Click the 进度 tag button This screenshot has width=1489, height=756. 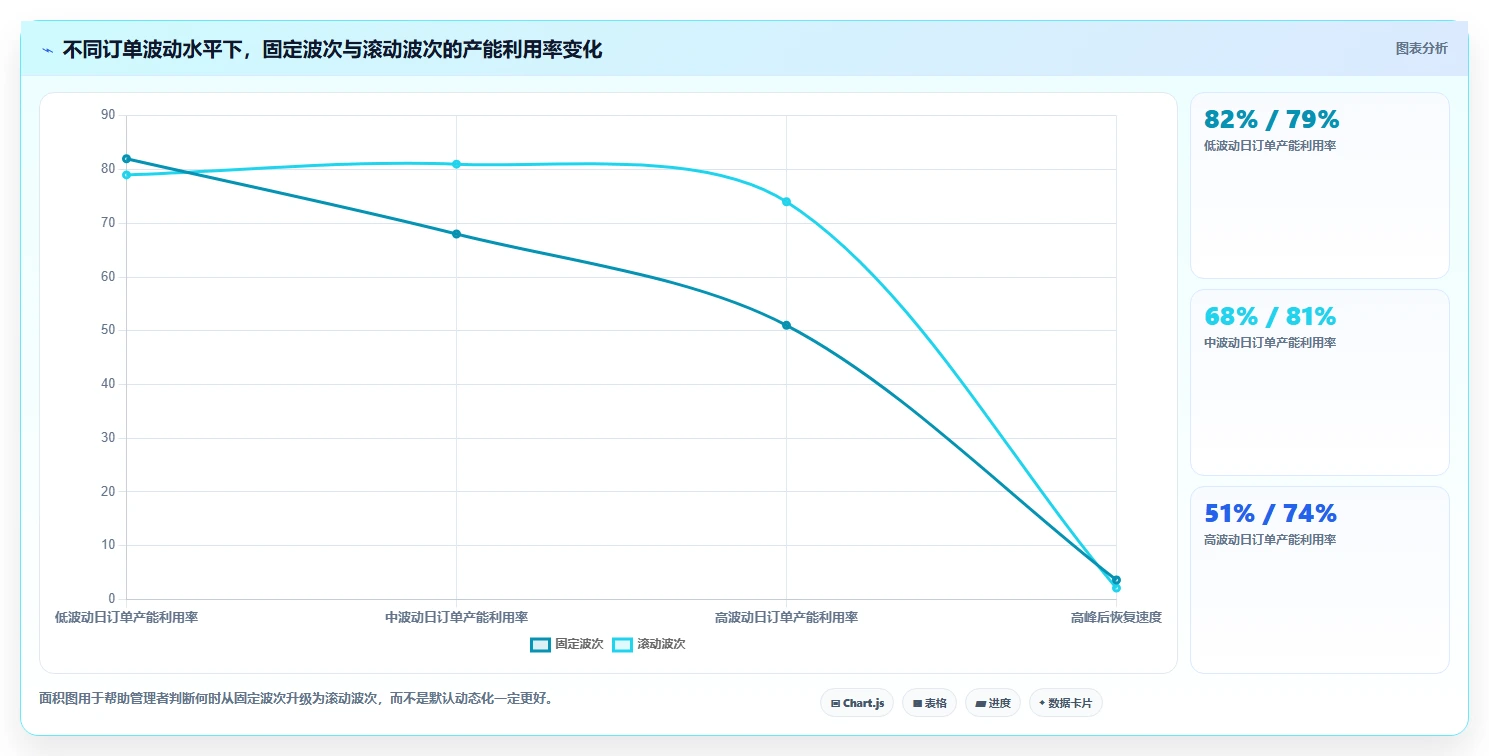[x=993, y=703]
